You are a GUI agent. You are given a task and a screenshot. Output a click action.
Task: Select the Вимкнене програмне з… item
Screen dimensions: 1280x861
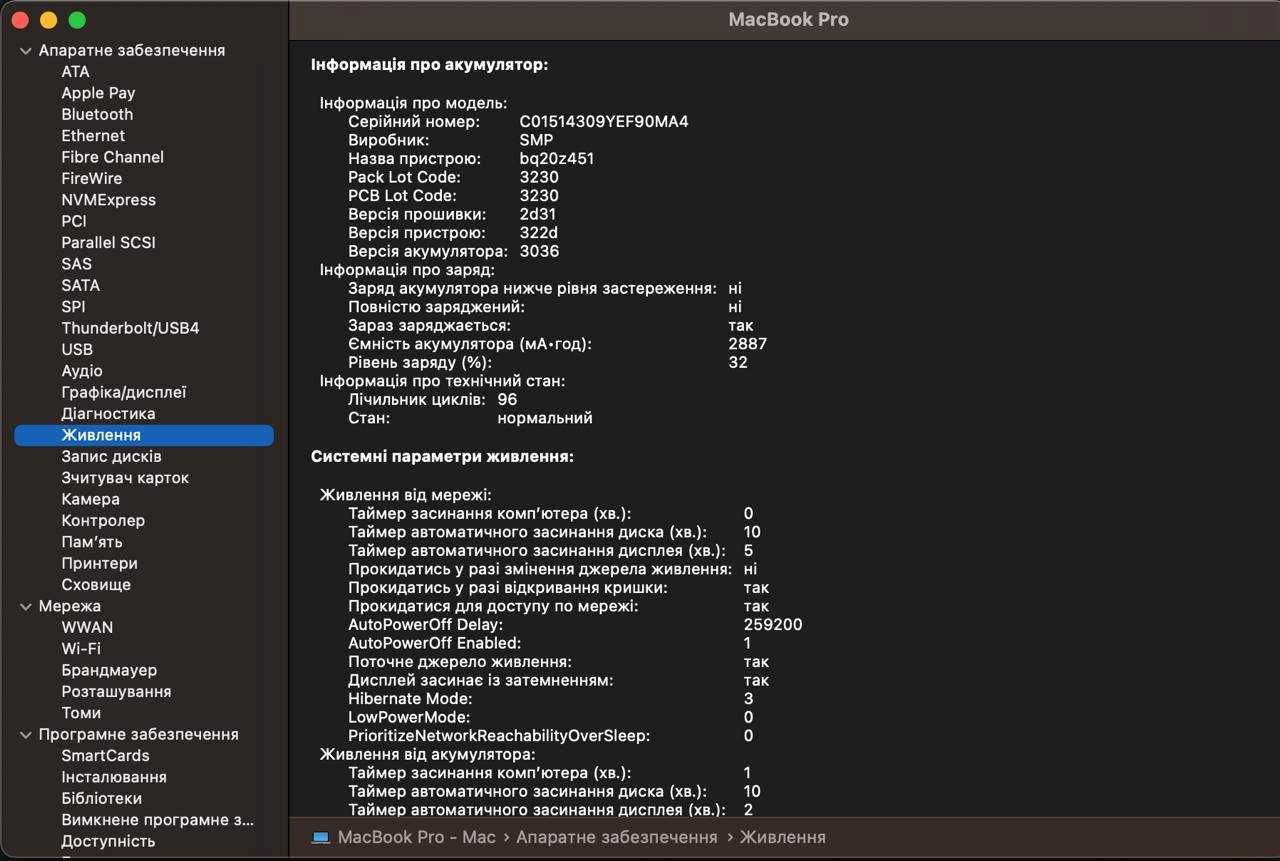click(x=158, y=819)
